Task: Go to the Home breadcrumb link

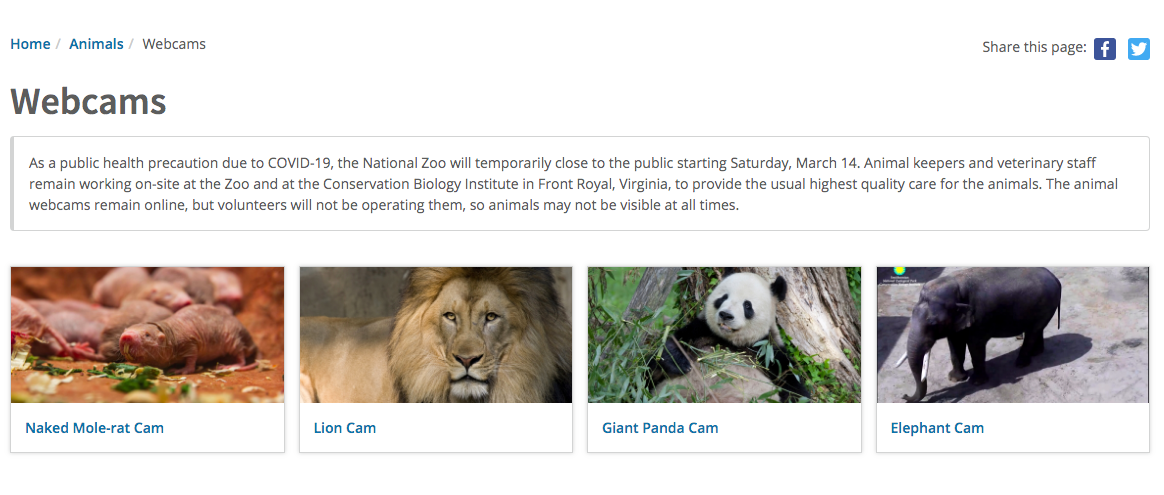Action: click(x=30, y=44)
